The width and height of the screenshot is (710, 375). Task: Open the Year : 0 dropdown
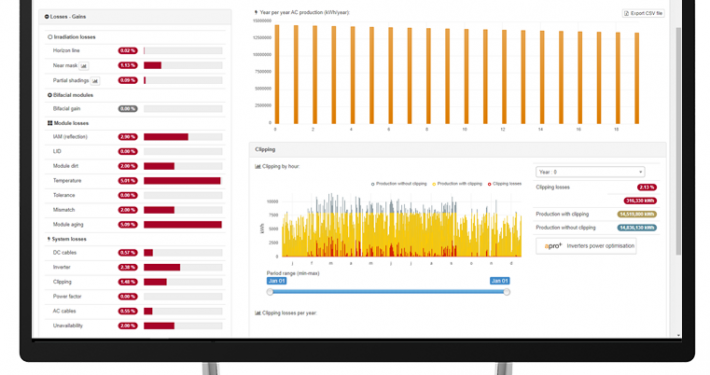(590, 172)
